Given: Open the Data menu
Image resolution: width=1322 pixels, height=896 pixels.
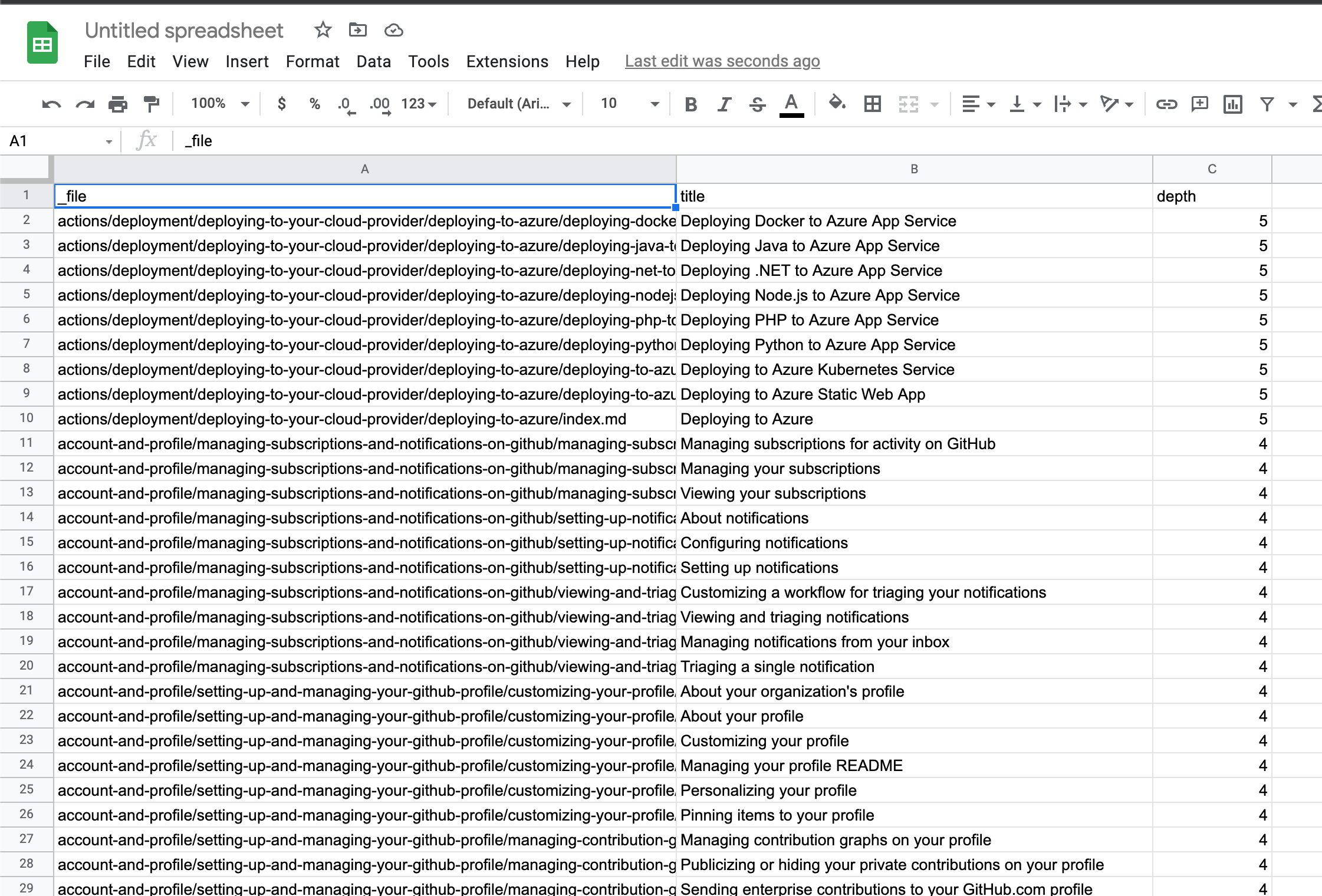Looking at the screenshot, I should (373, 61).
